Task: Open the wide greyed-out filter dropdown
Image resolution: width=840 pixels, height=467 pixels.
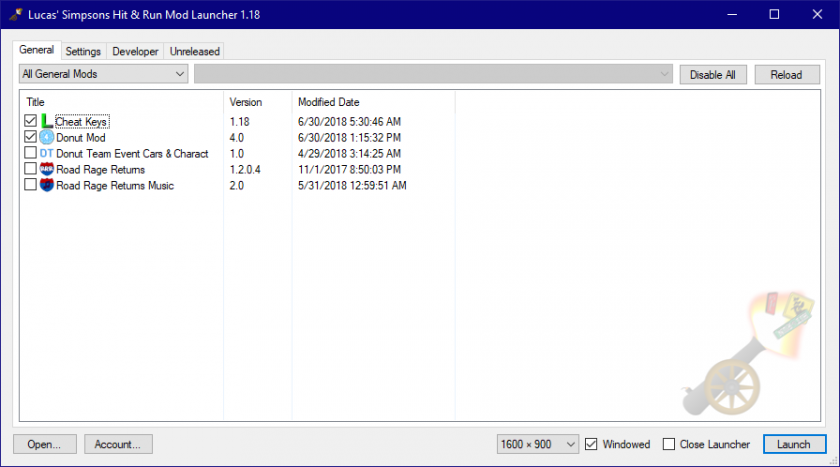Action: coord(433,74)
